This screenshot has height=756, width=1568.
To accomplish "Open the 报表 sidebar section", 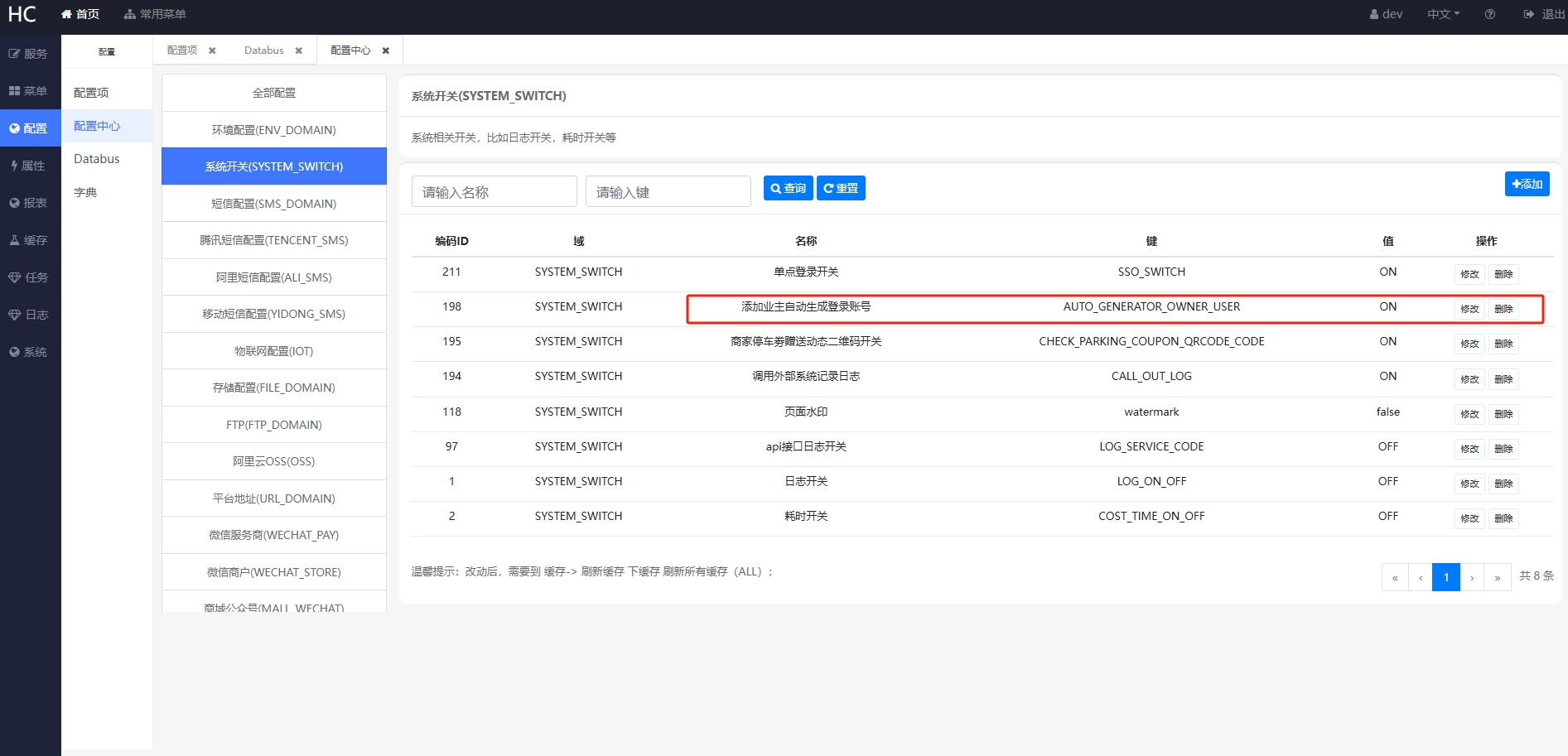I will tap(30, 203).
